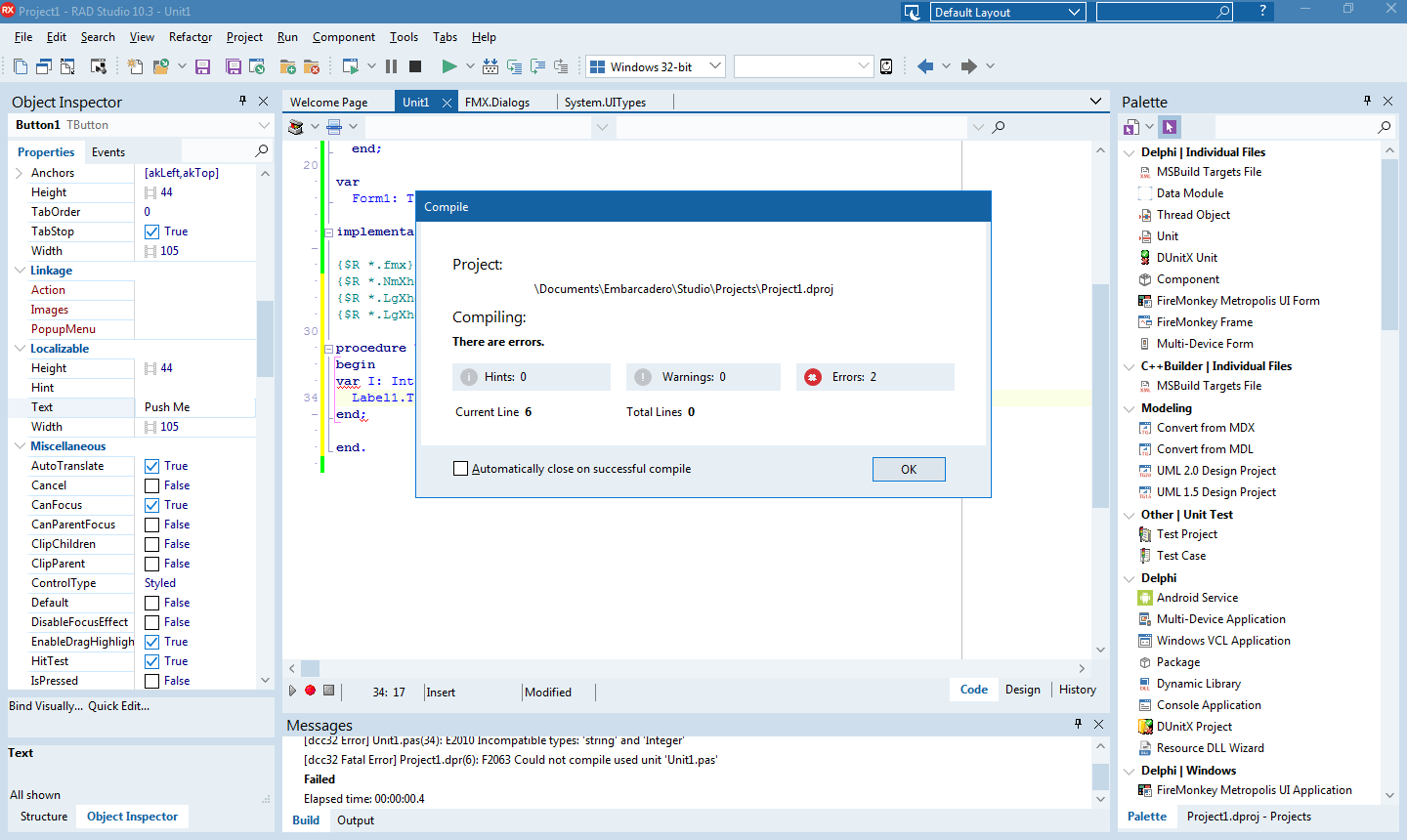The width and height of the screenshot is (1407, 840).
Task: Click the Trace Into toolbar icon
Action: tap(514, 66)
